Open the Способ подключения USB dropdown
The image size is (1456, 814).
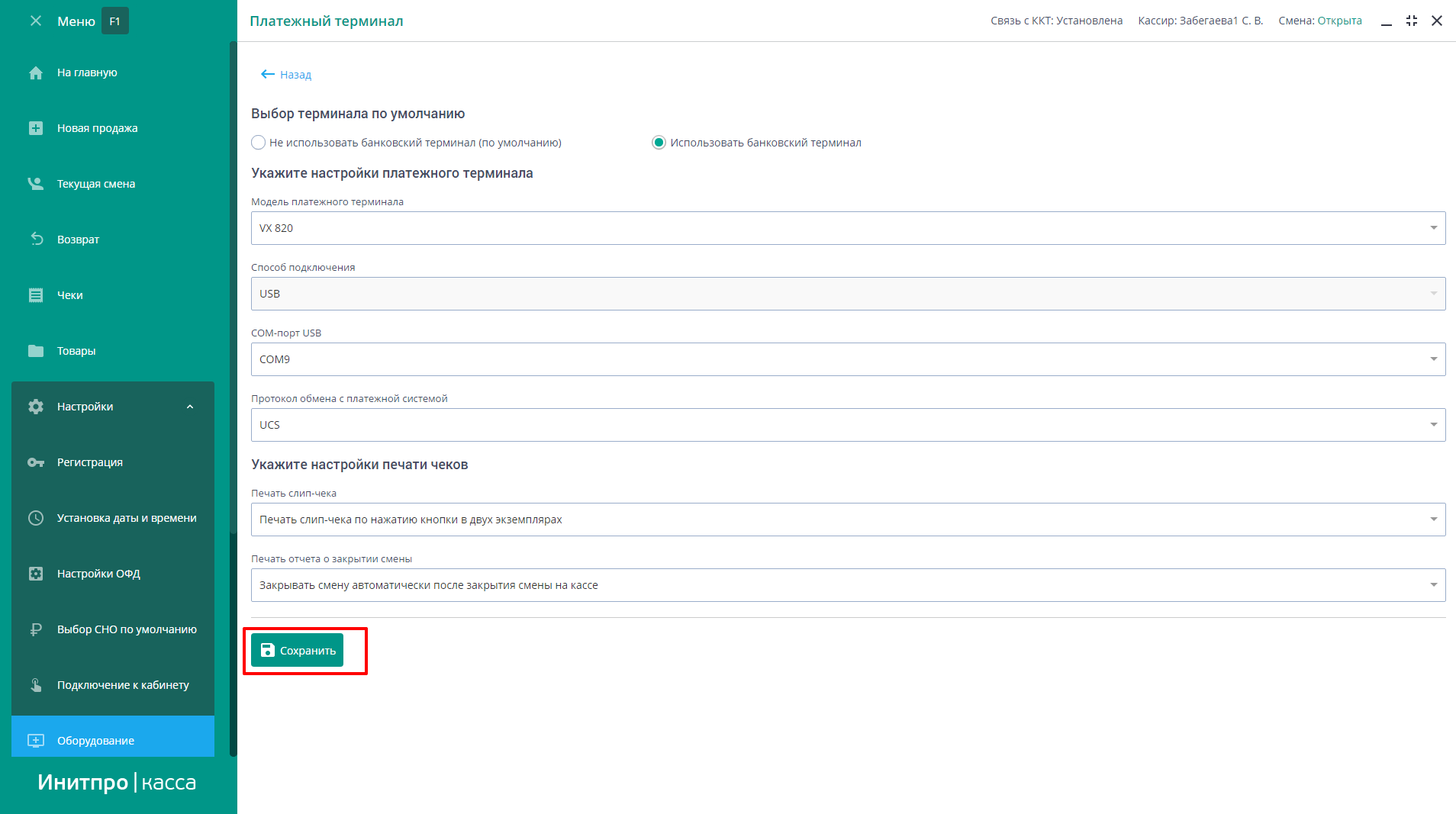click(x=848, y=294)
